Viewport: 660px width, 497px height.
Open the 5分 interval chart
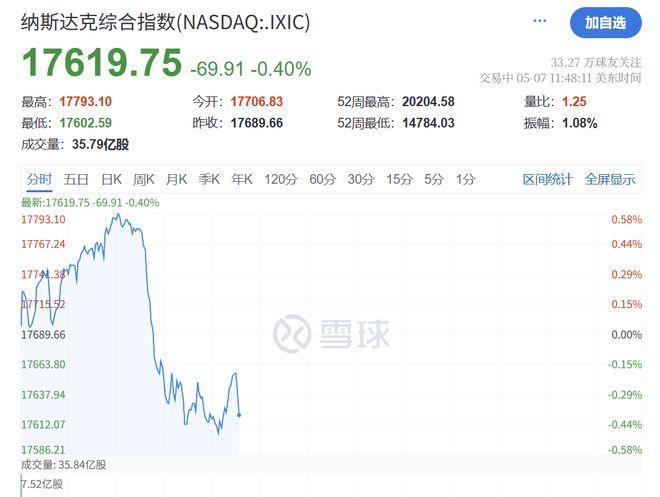pyautogui.click(x=434, y=179)
